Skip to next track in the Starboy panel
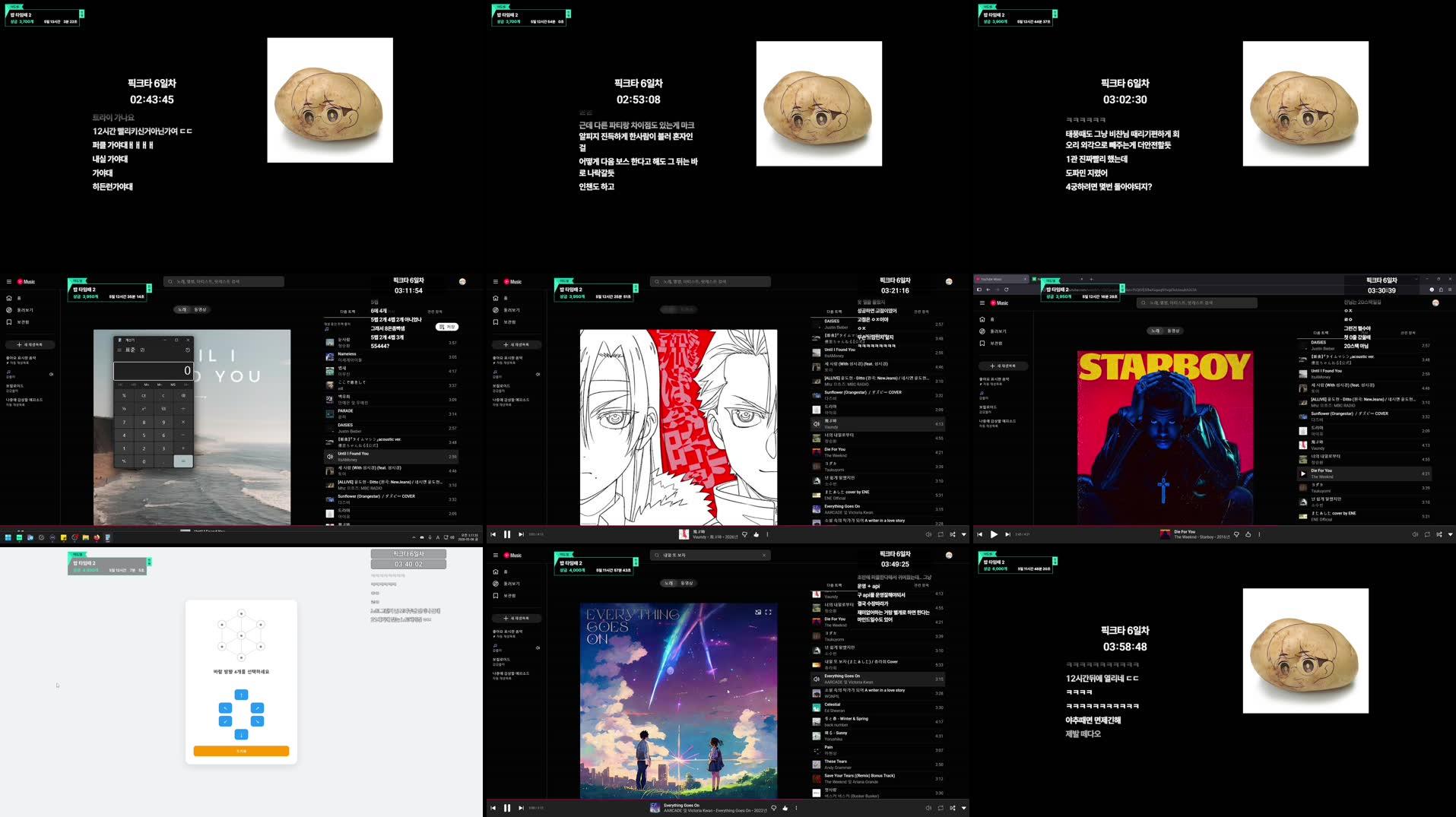 pos(1007,534)
